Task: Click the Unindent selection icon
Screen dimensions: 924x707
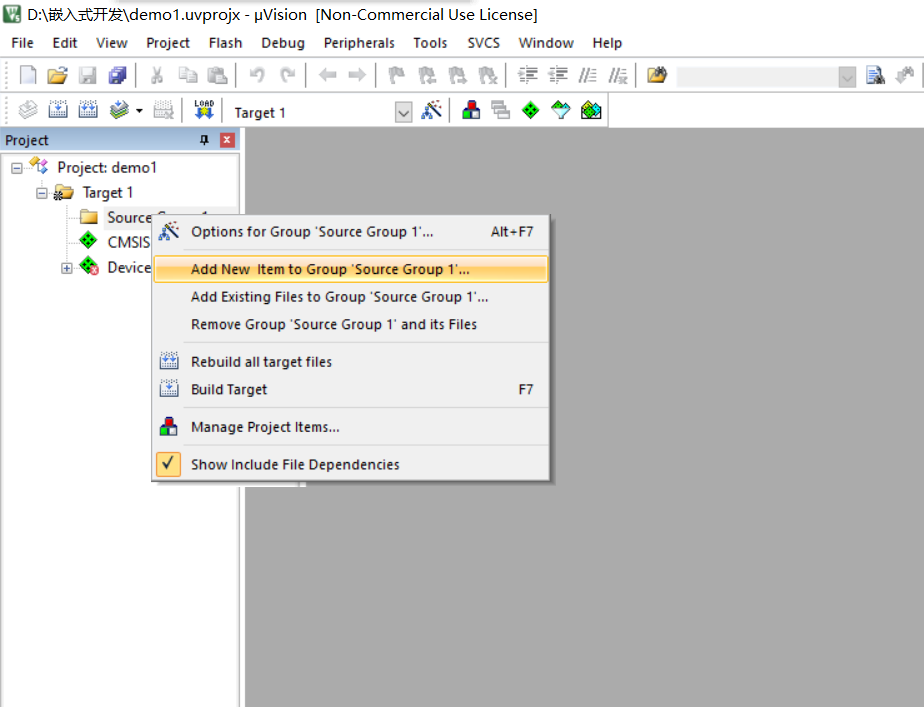Action: coord(557,75)
